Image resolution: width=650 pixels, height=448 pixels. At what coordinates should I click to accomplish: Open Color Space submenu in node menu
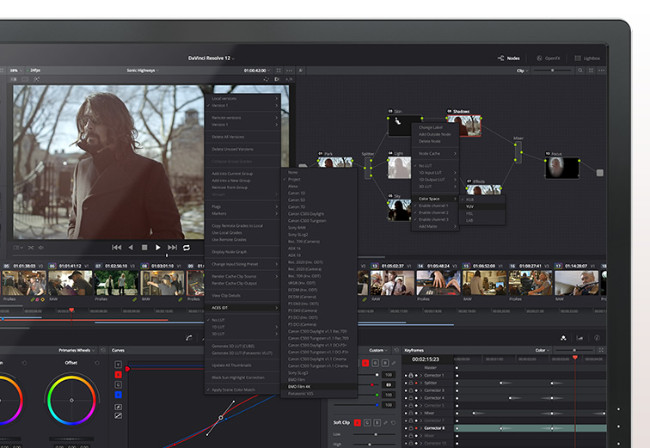pyautogui.click(x=435, y=199)
